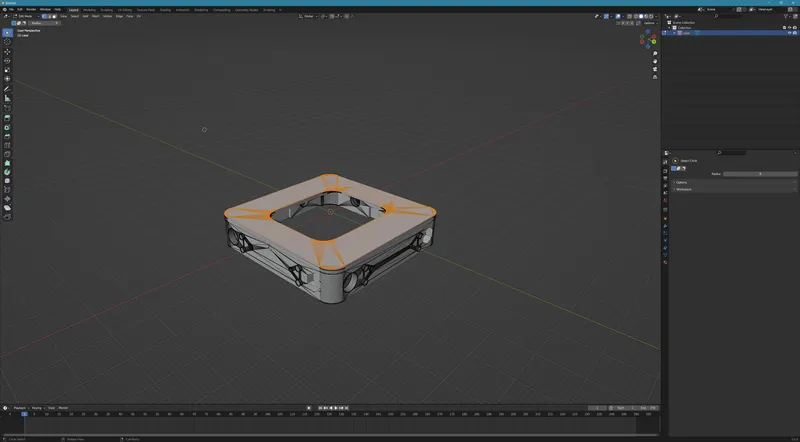The width and height of the screenshot is (800, 442).
Task: Select the Shear tool
Action: tap(7, 208)
